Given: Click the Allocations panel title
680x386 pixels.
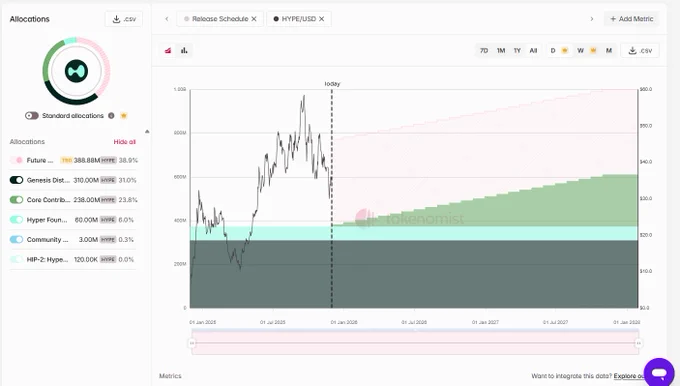Looking at the screenshot, I should 29,19.
